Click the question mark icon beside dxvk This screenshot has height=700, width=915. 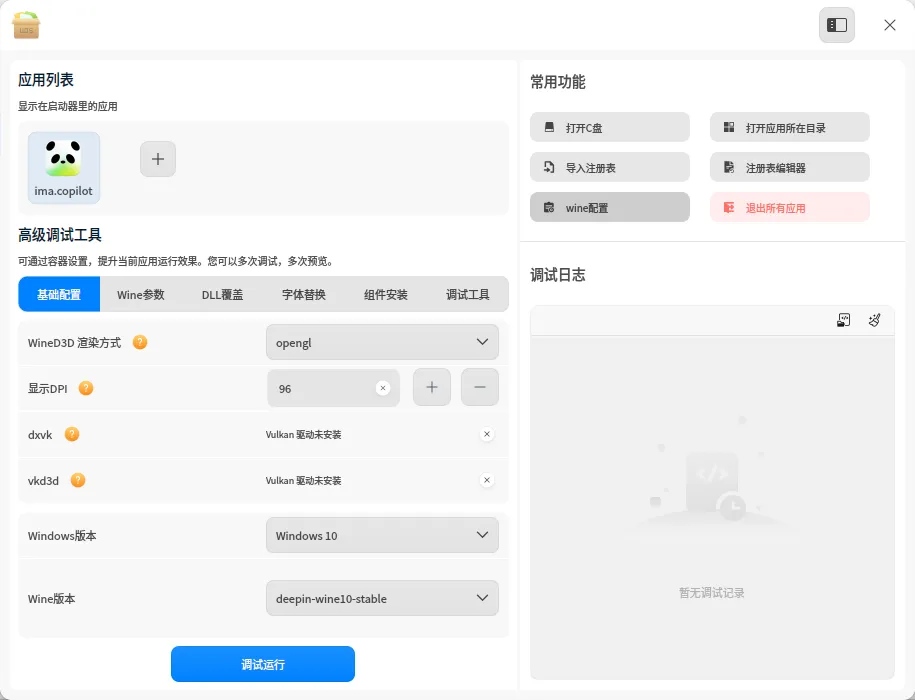click(x=72, y=434)
